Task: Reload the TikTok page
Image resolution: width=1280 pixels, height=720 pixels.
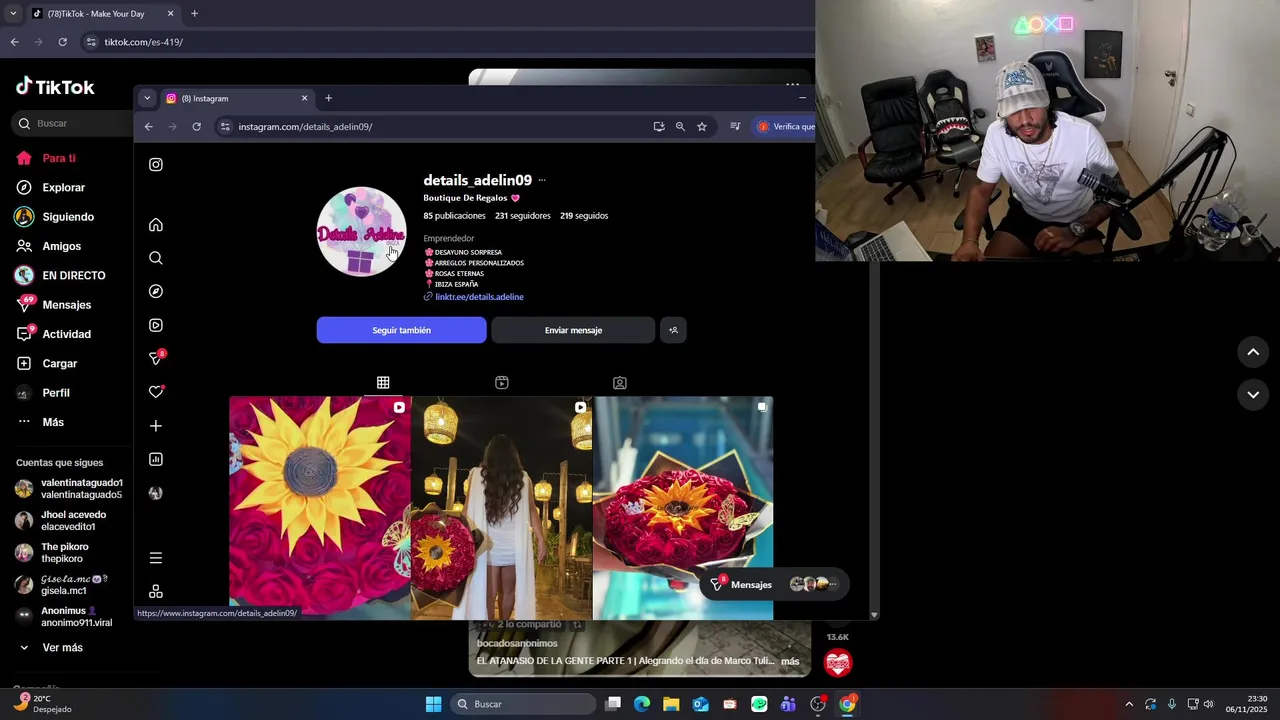Action: [62, 42]
